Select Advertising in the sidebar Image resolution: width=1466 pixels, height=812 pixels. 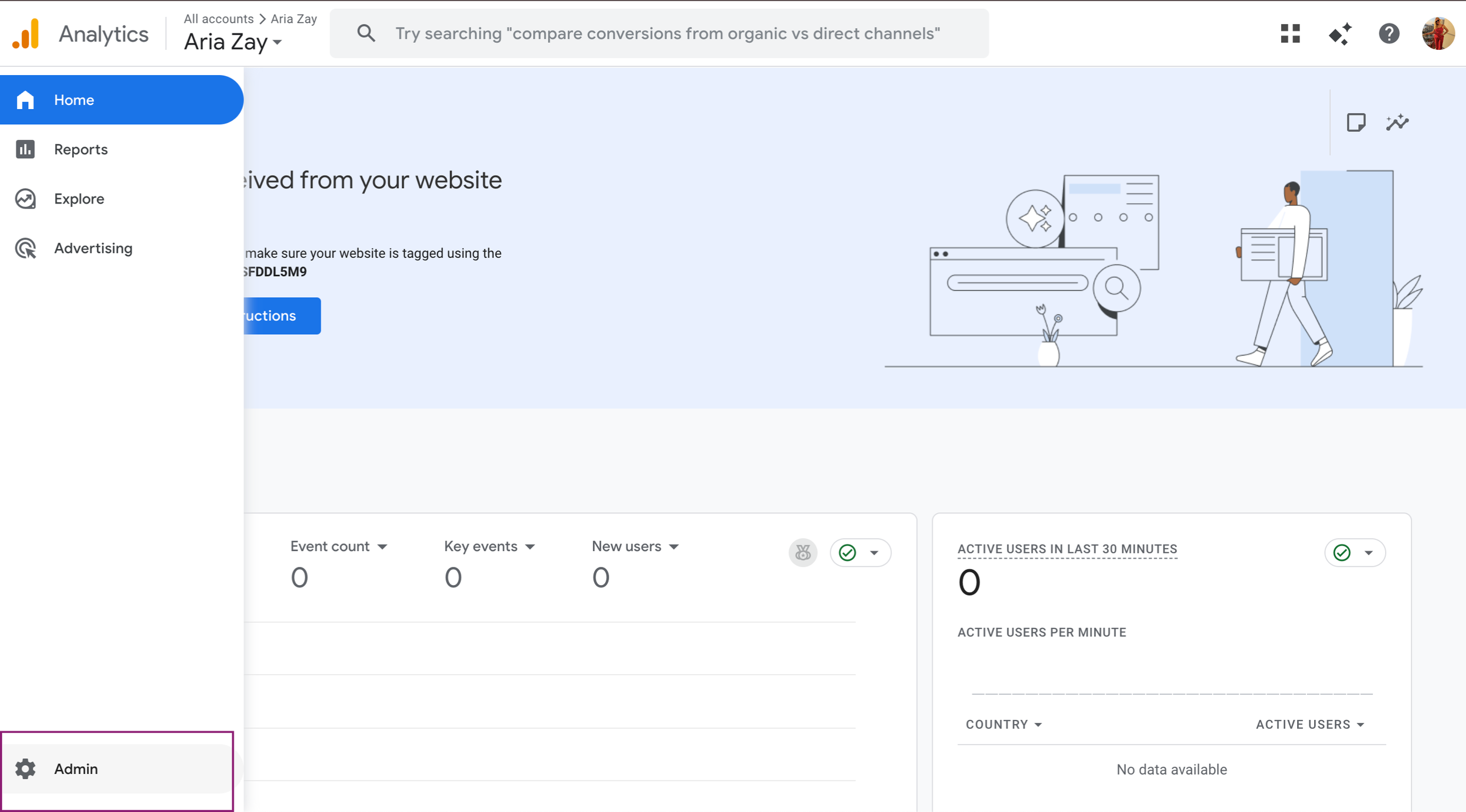point(93,248)
